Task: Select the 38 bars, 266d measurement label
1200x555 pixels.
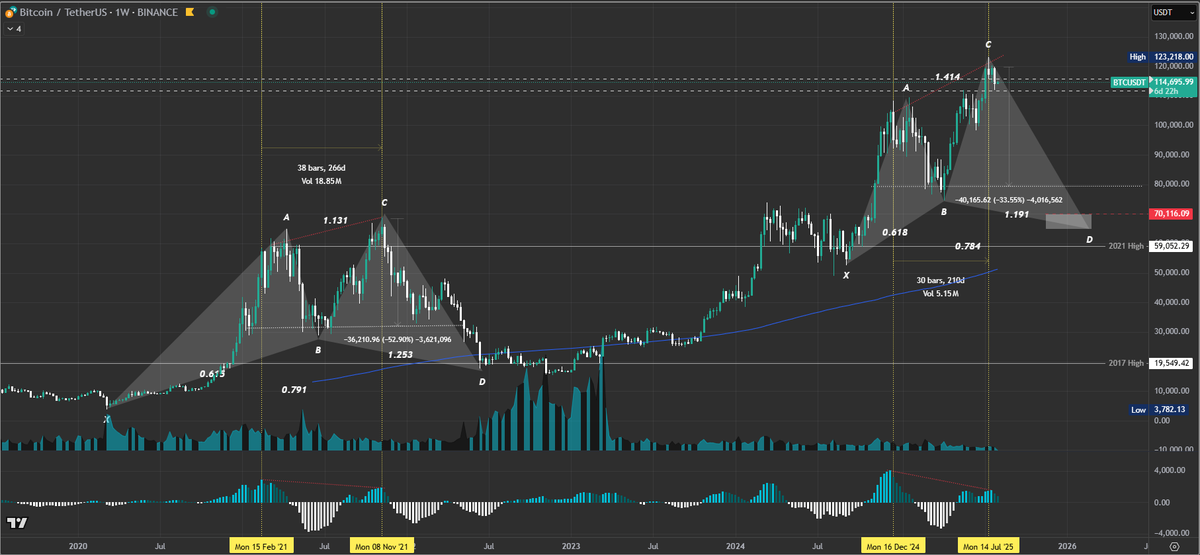Action: (x=321, y=167)
